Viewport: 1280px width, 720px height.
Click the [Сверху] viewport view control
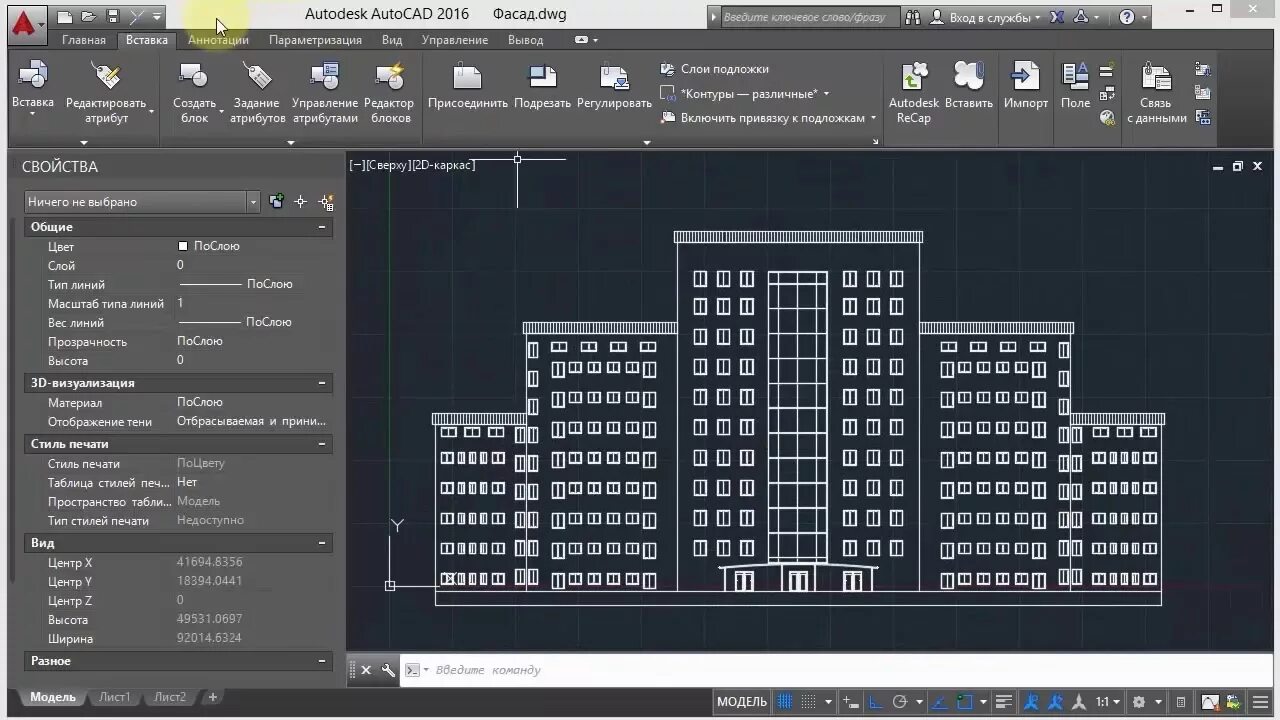coord(388,165)
